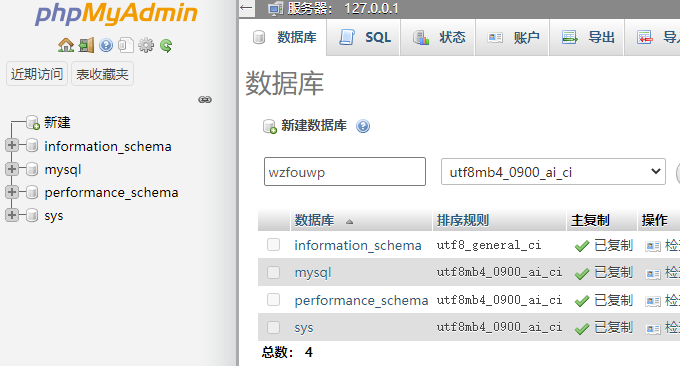Open MySQL documentation page icon
Screen dimensions: 680x366
coord(126,45)
